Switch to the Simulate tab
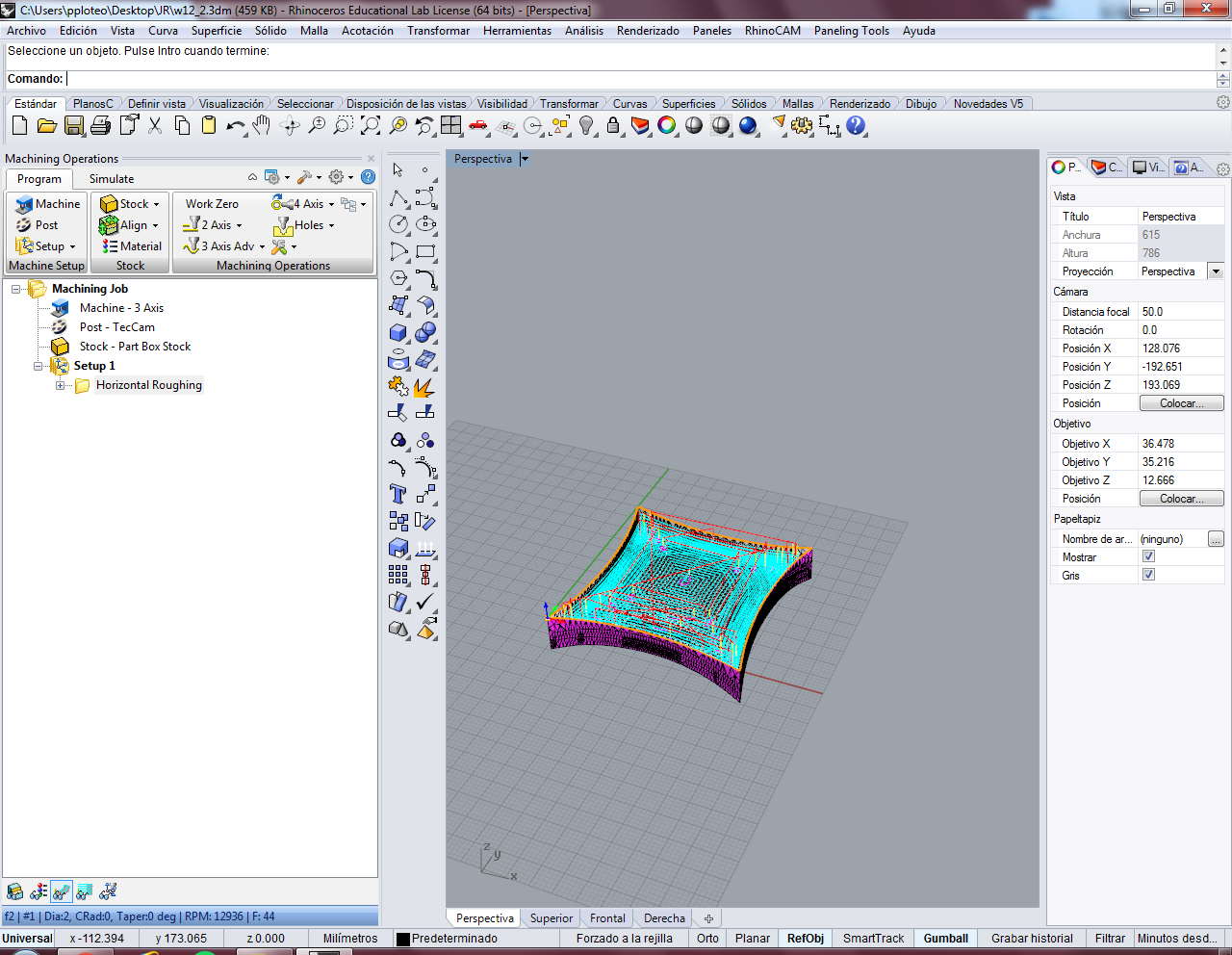The width and height of the screenshot is (1232, 955). 112,179
